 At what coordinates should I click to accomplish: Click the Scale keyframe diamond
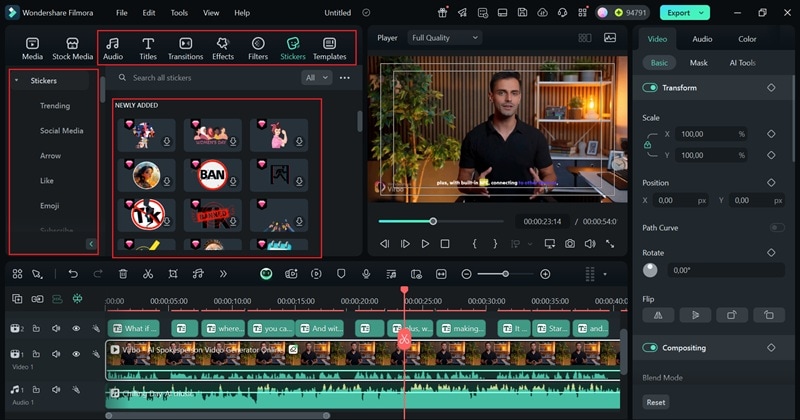point(771,134)
